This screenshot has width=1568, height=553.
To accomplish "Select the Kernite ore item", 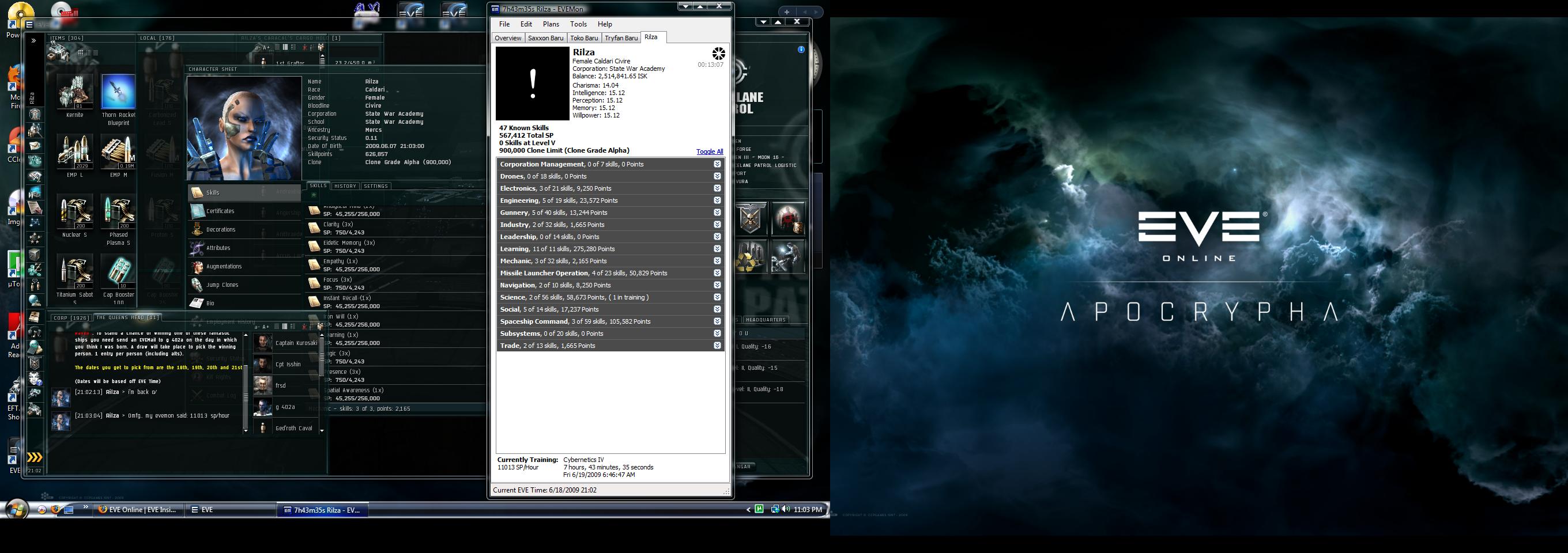I will tap(75, 92).
